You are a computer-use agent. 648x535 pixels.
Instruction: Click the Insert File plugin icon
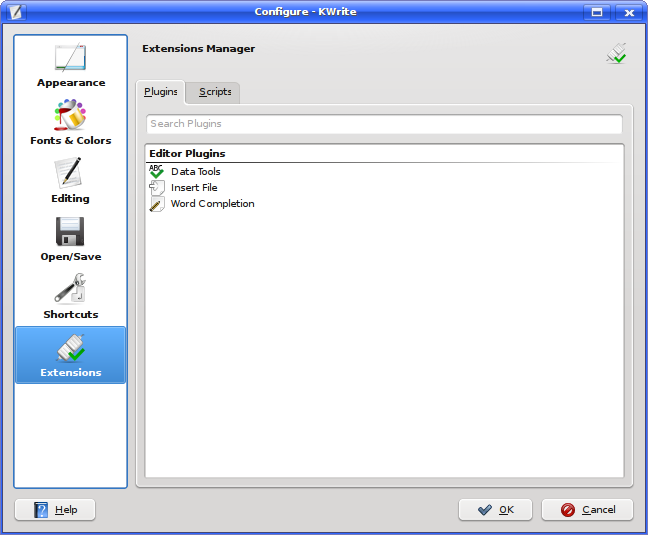[157, 188]
